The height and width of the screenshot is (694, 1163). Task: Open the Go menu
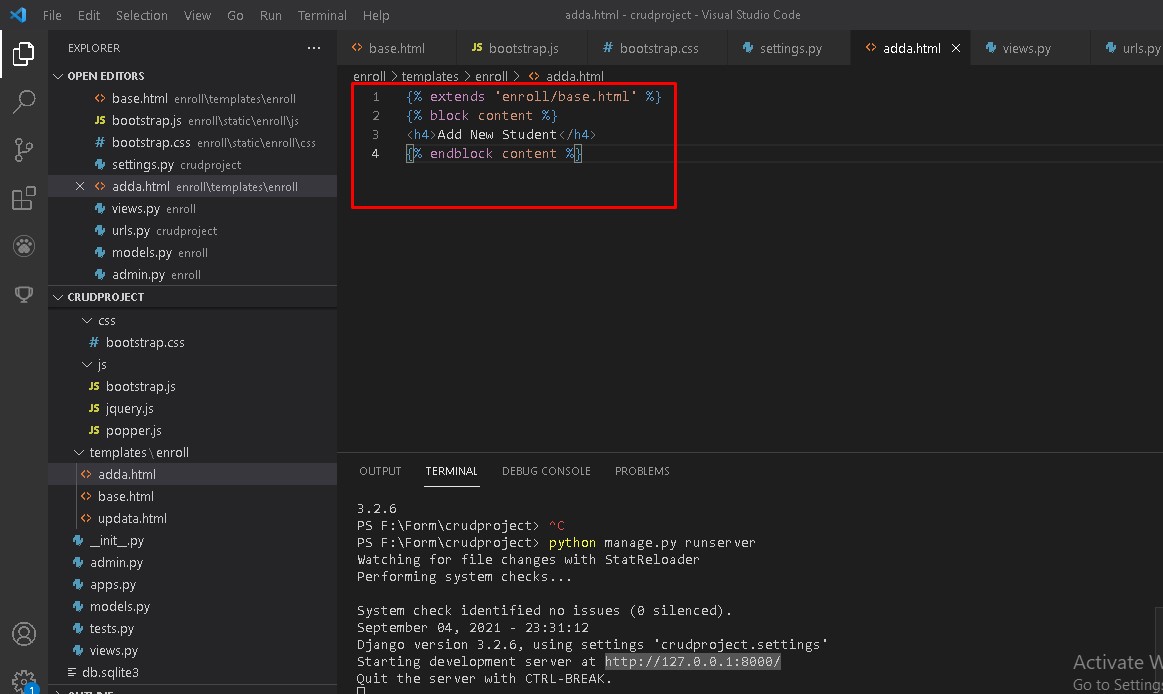235,15
